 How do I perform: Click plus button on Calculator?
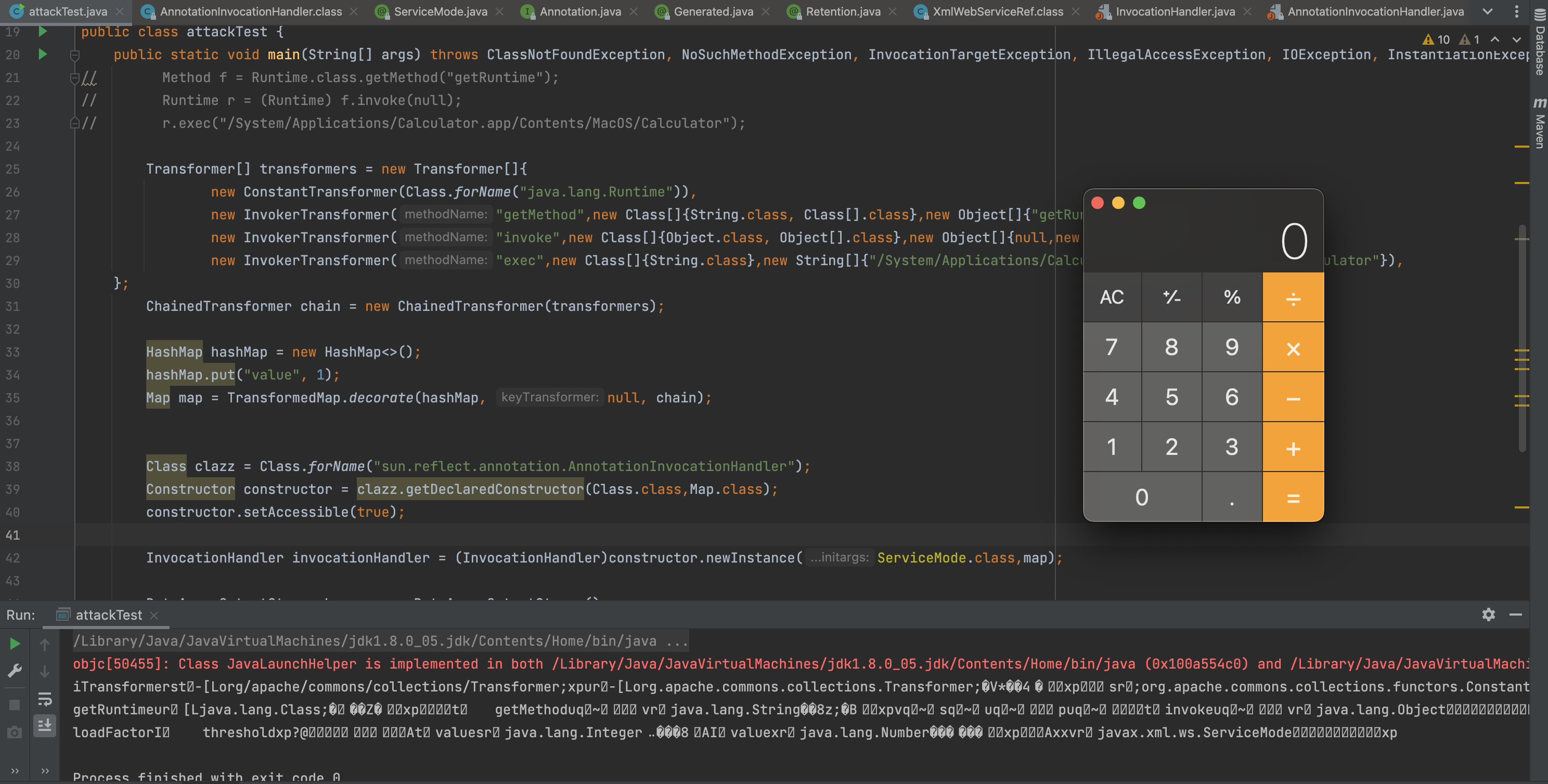click(x=1293, y=447)
